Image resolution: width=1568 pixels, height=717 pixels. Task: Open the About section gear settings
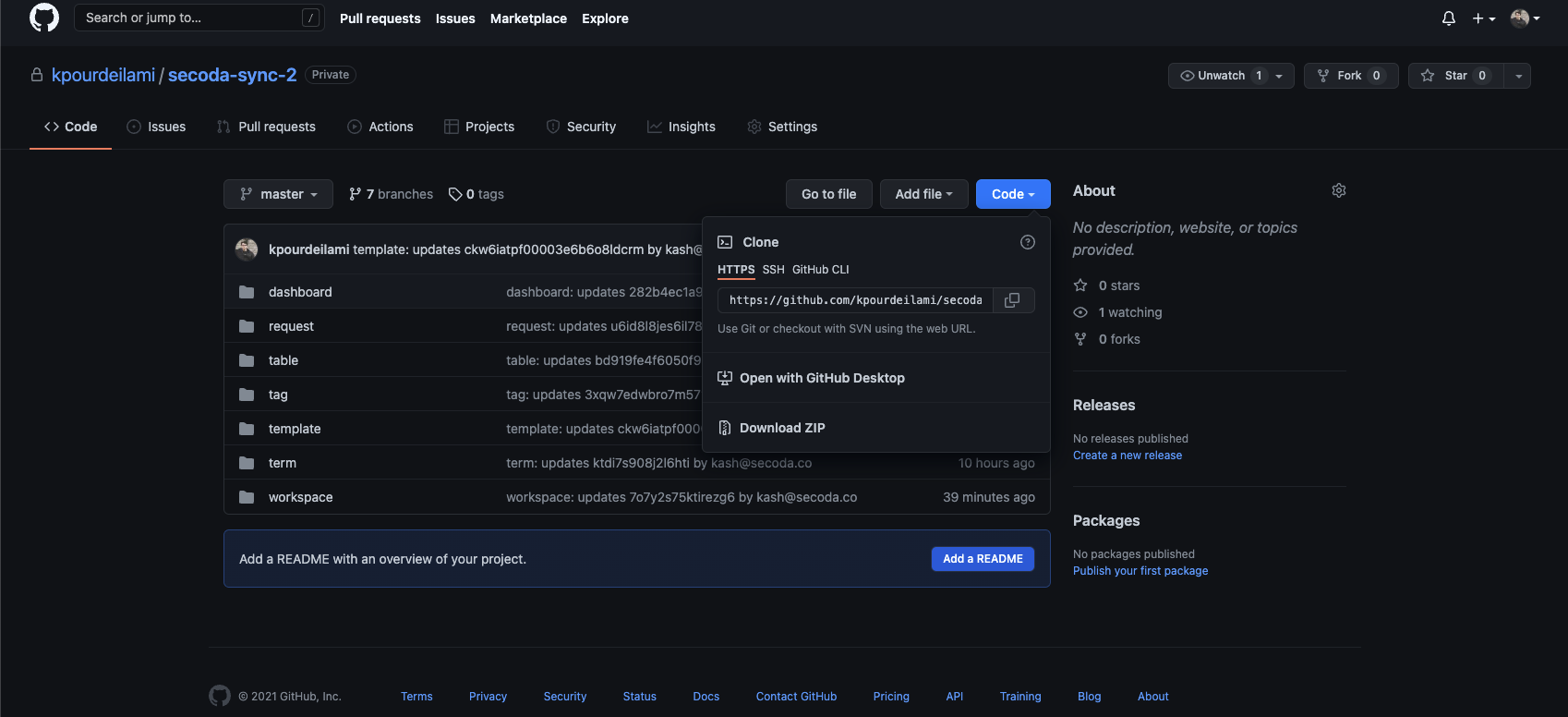pyautogui.click(x=1338, y=190)
